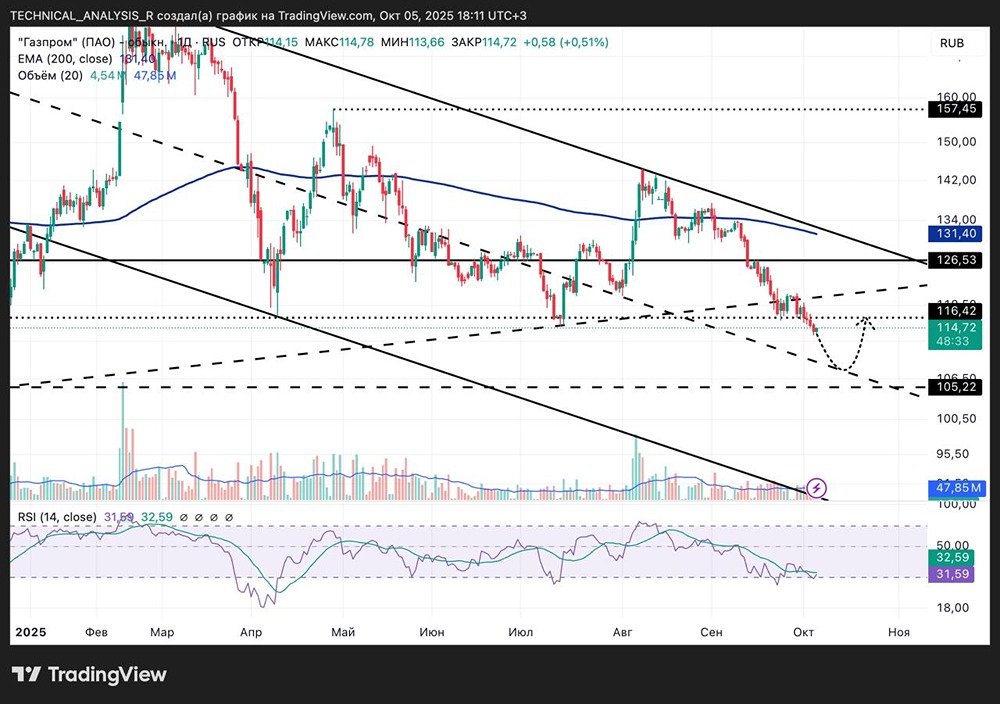
Task: Click the purple 31,59 RSI value label
Action: coord(952,574)
